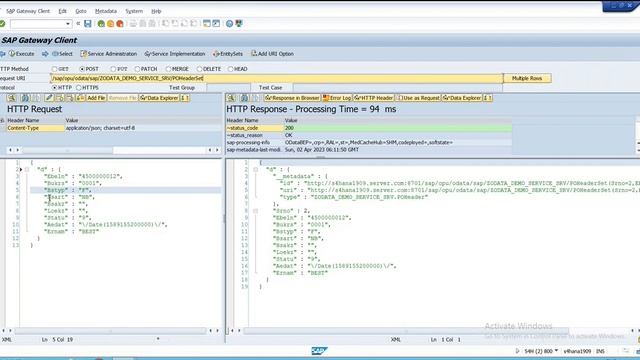Click horizontal scrollbar below response body editor
640x360 pixels.
406,331
